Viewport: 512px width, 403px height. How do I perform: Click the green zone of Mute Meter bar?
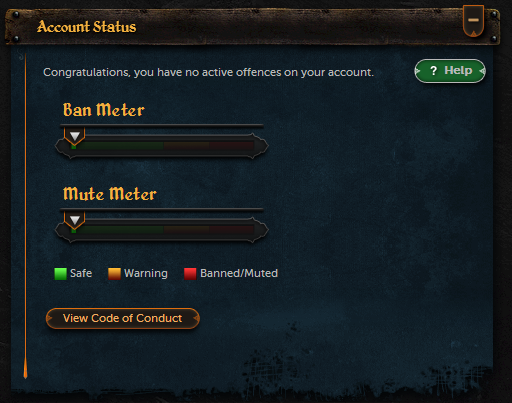coord(117,230)
